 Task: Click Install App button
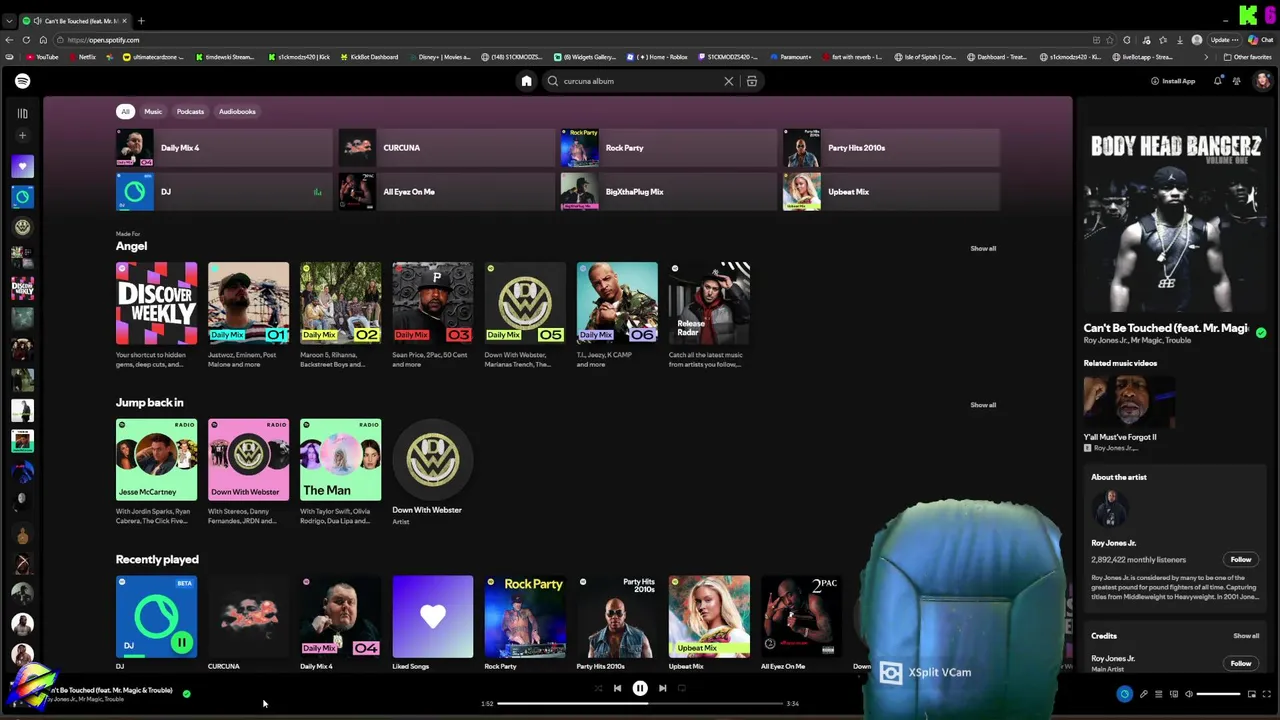[1173, 81]
